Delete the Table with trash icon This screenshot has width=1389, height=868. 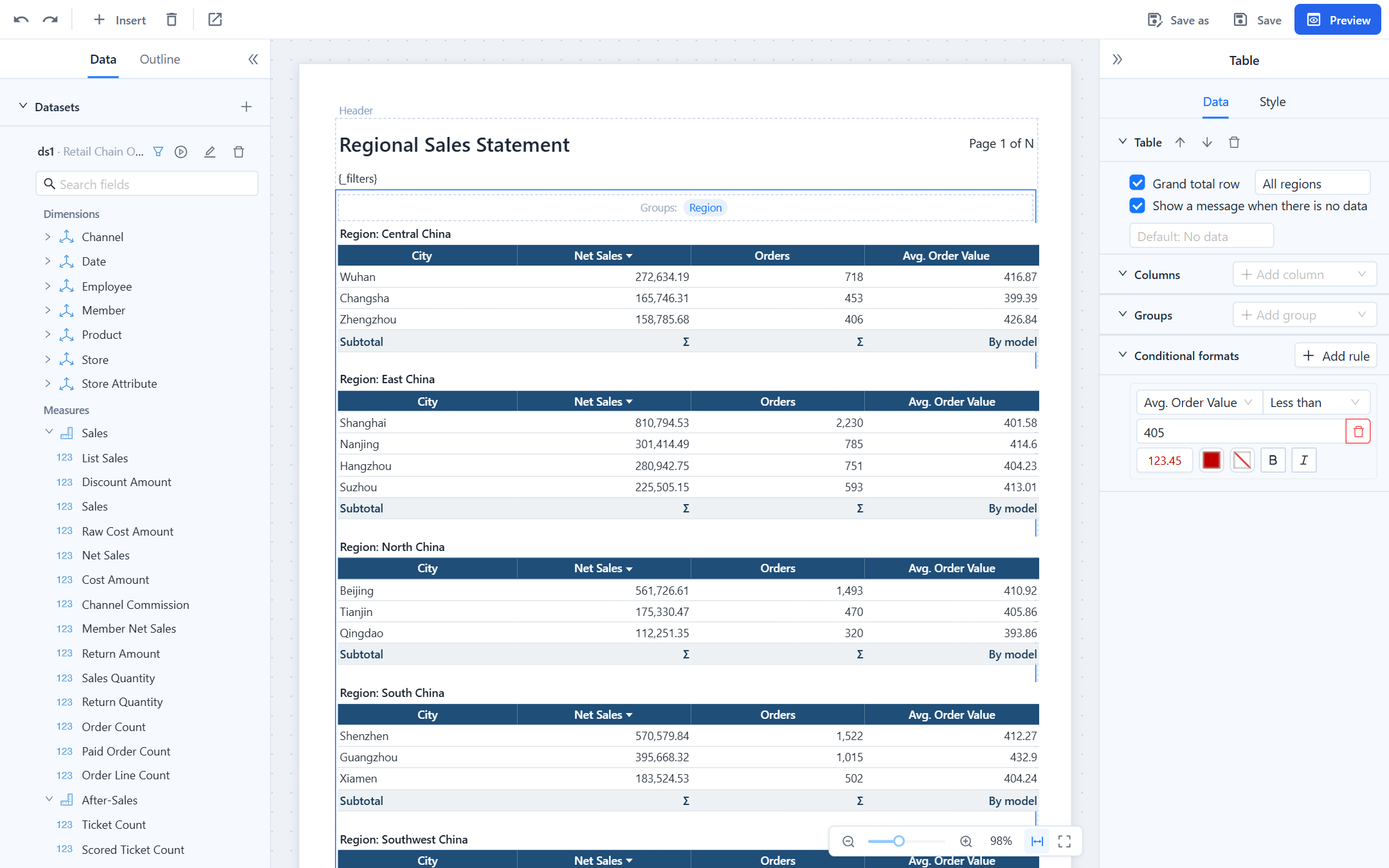click(x=1234, y=142)
